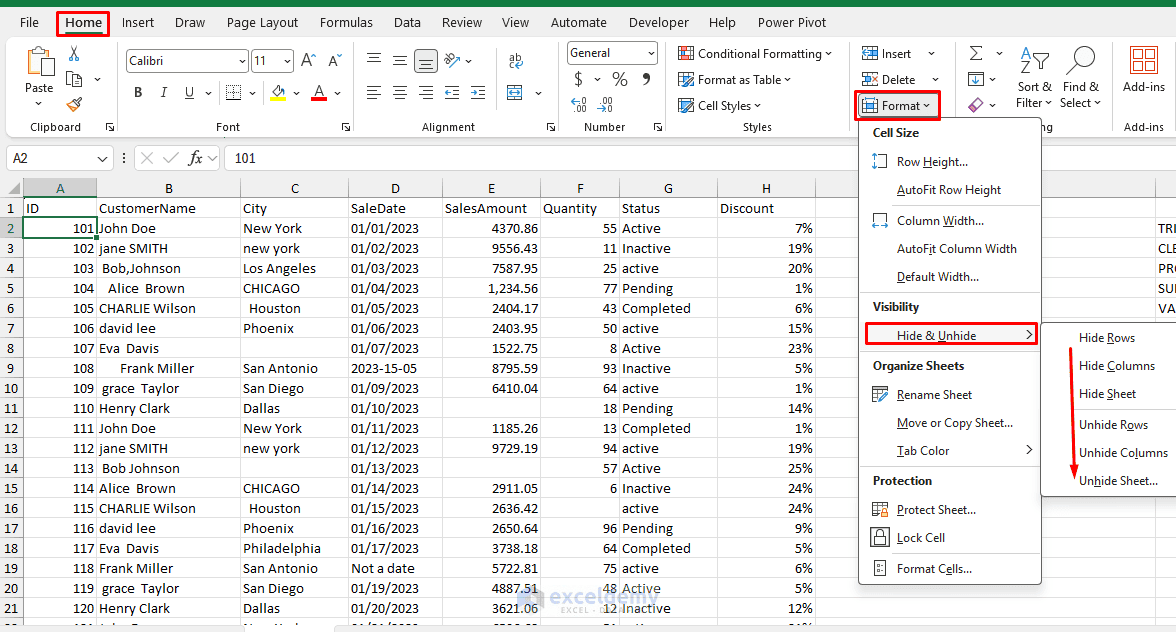Toggle Underline formatting
The height and width of the screenshot is (632, 1176).
point(189,93)
